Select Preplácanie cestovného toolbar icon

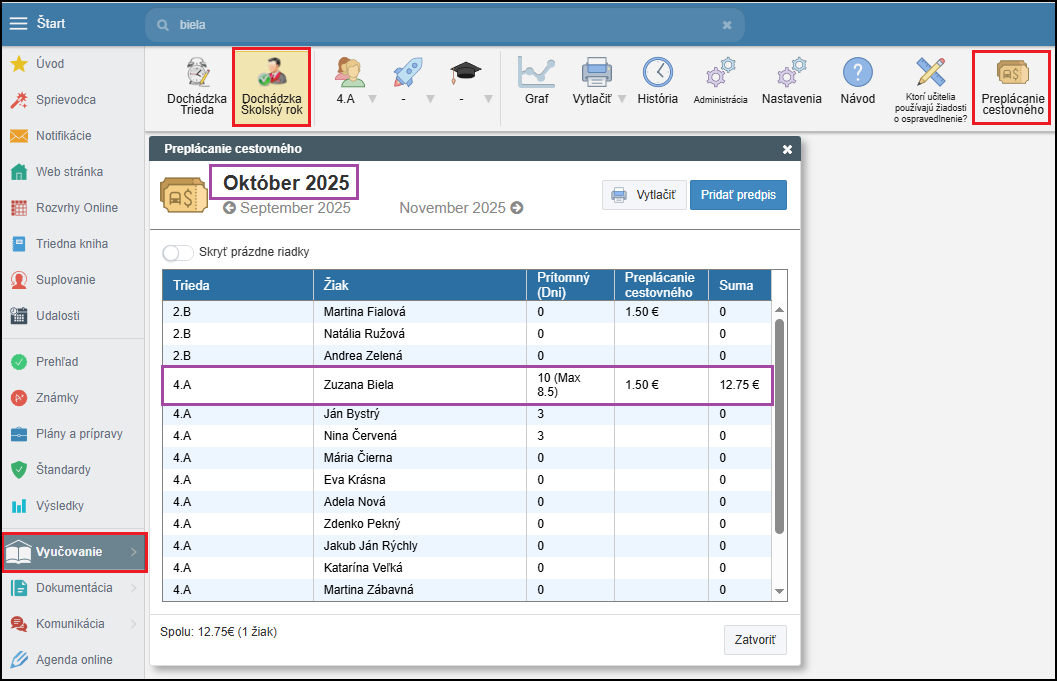coord(1012,85)
